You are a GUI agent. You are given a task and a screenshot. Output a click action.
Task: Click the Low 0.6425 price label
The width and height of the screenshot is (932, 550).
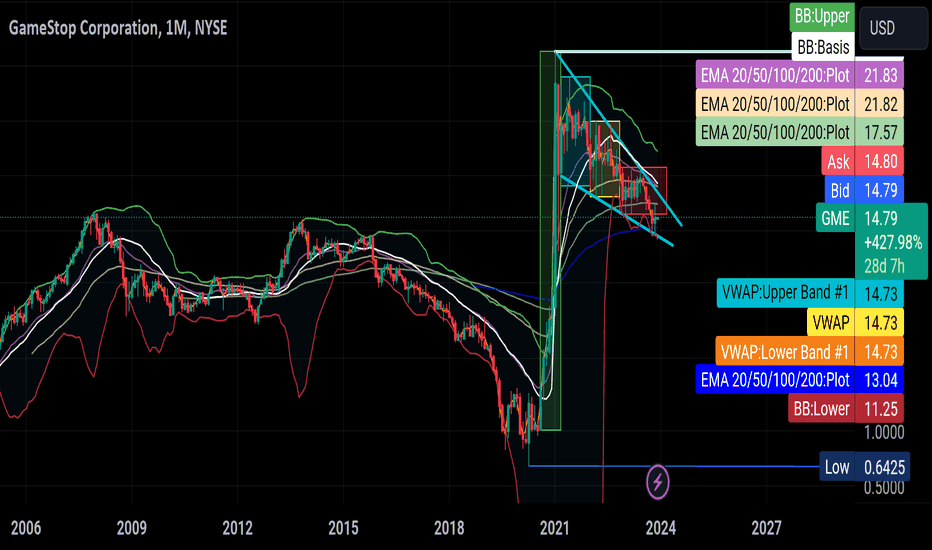864,467
